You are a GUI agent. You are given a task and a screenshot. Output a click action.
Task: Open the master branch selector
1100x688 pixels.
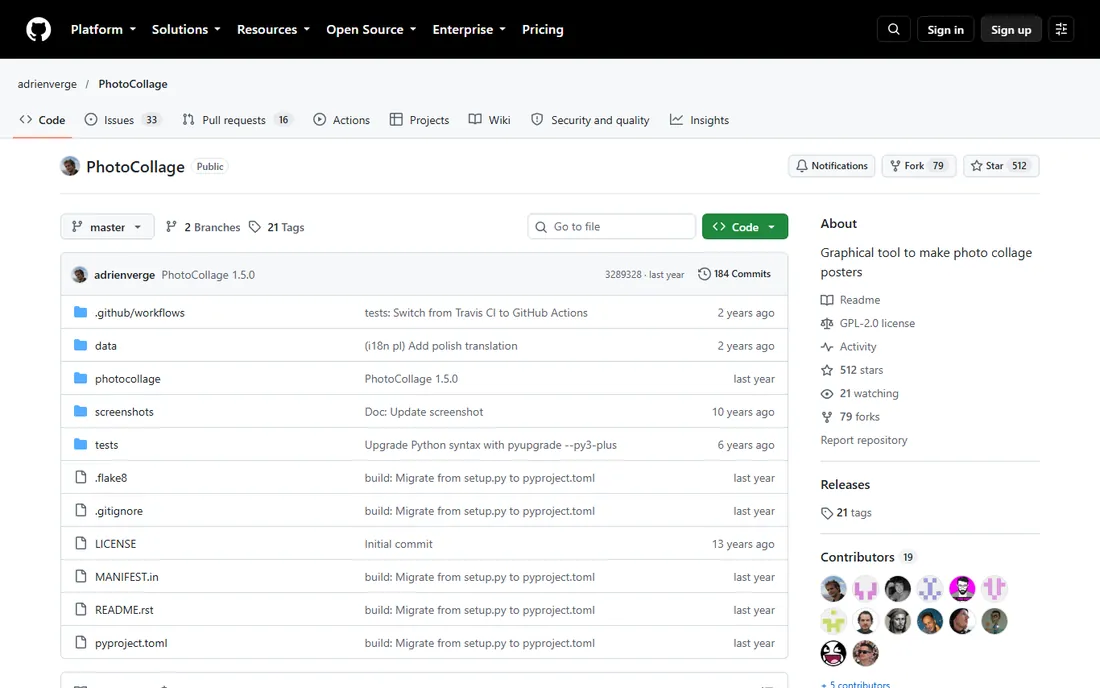click(107, 227)
